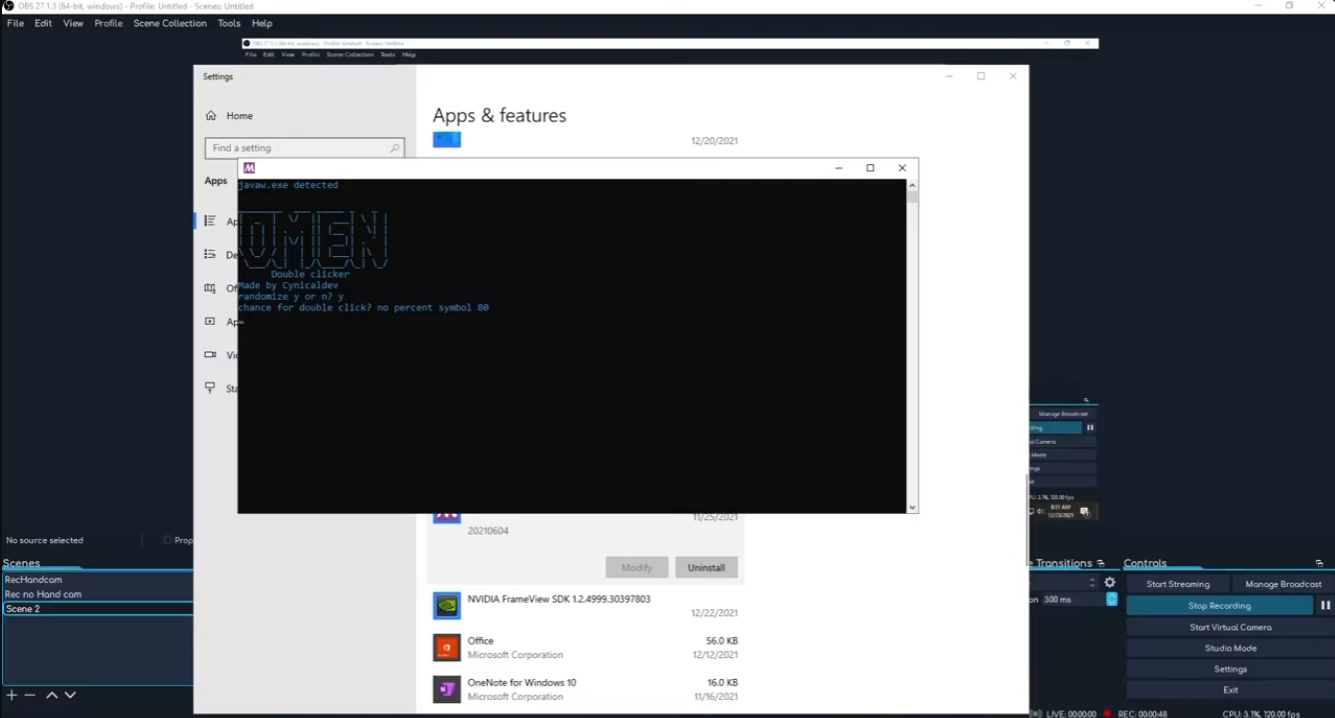
Task: Open OBS Settings from the Controls panel
Action: 1230,669
